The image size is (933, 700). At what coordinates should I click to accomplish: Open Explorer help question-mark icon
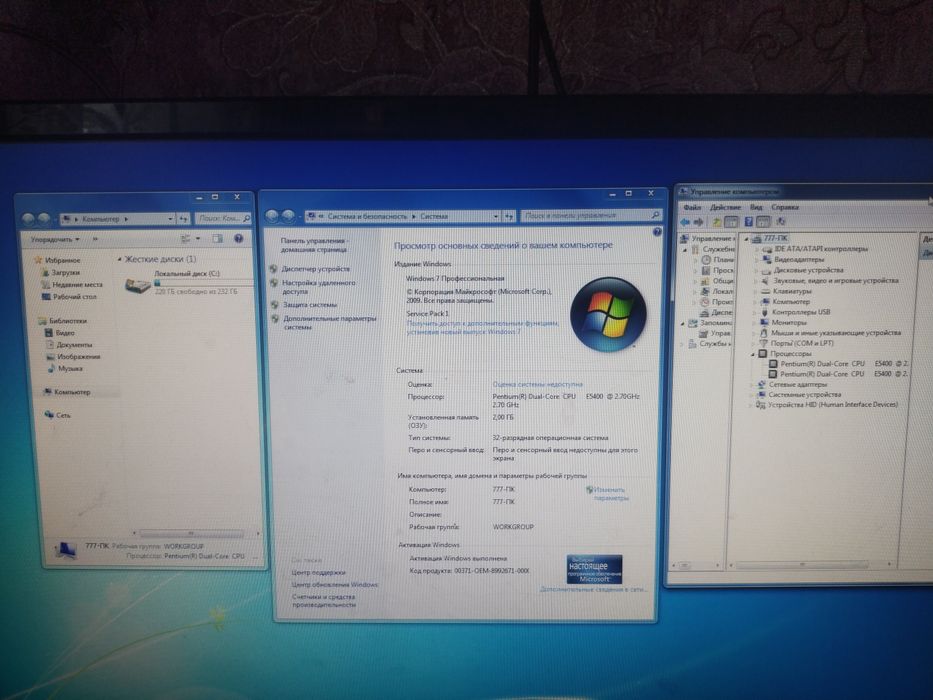click(x=239, y=239)
